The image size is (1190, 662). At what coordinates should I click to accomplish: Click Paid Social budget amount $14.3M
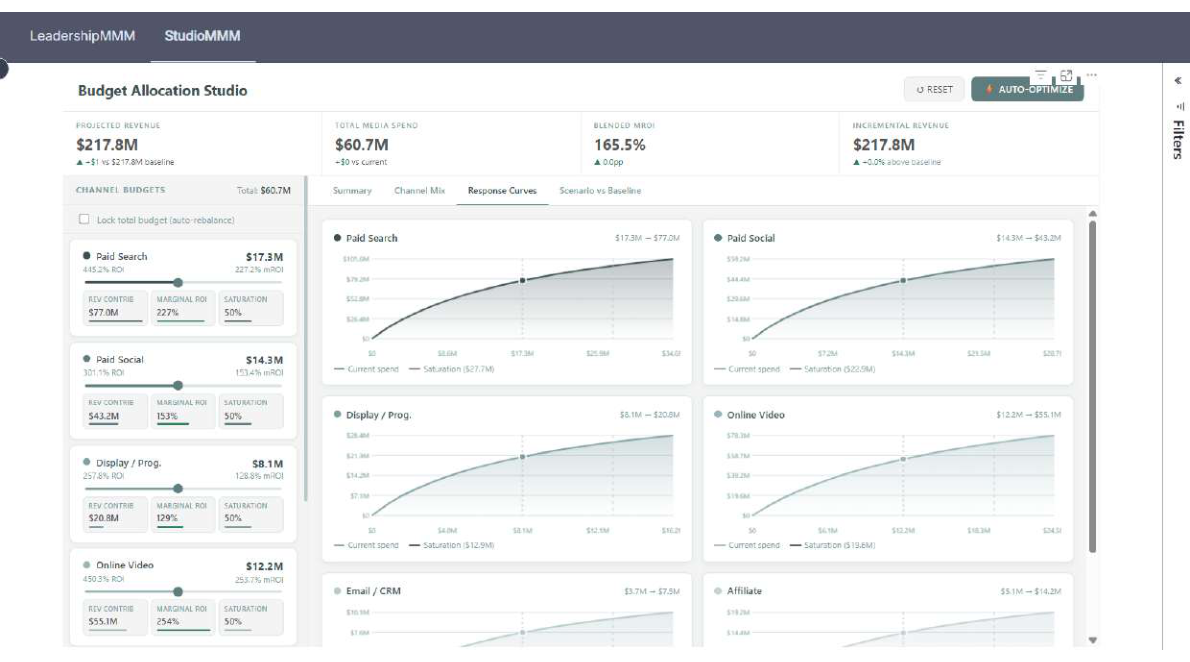pyautogui.click(x=264, y=360)
